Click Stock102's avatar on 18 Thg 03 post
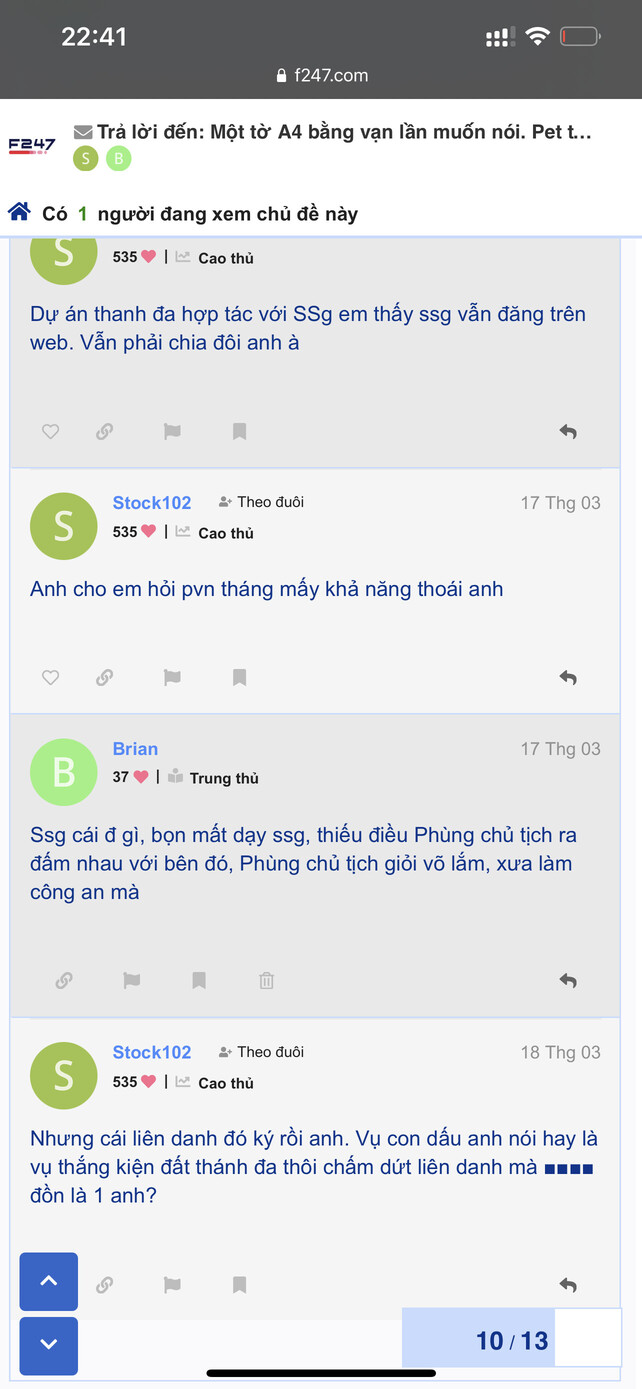The image size is (642, 1389). point(64,1075)
